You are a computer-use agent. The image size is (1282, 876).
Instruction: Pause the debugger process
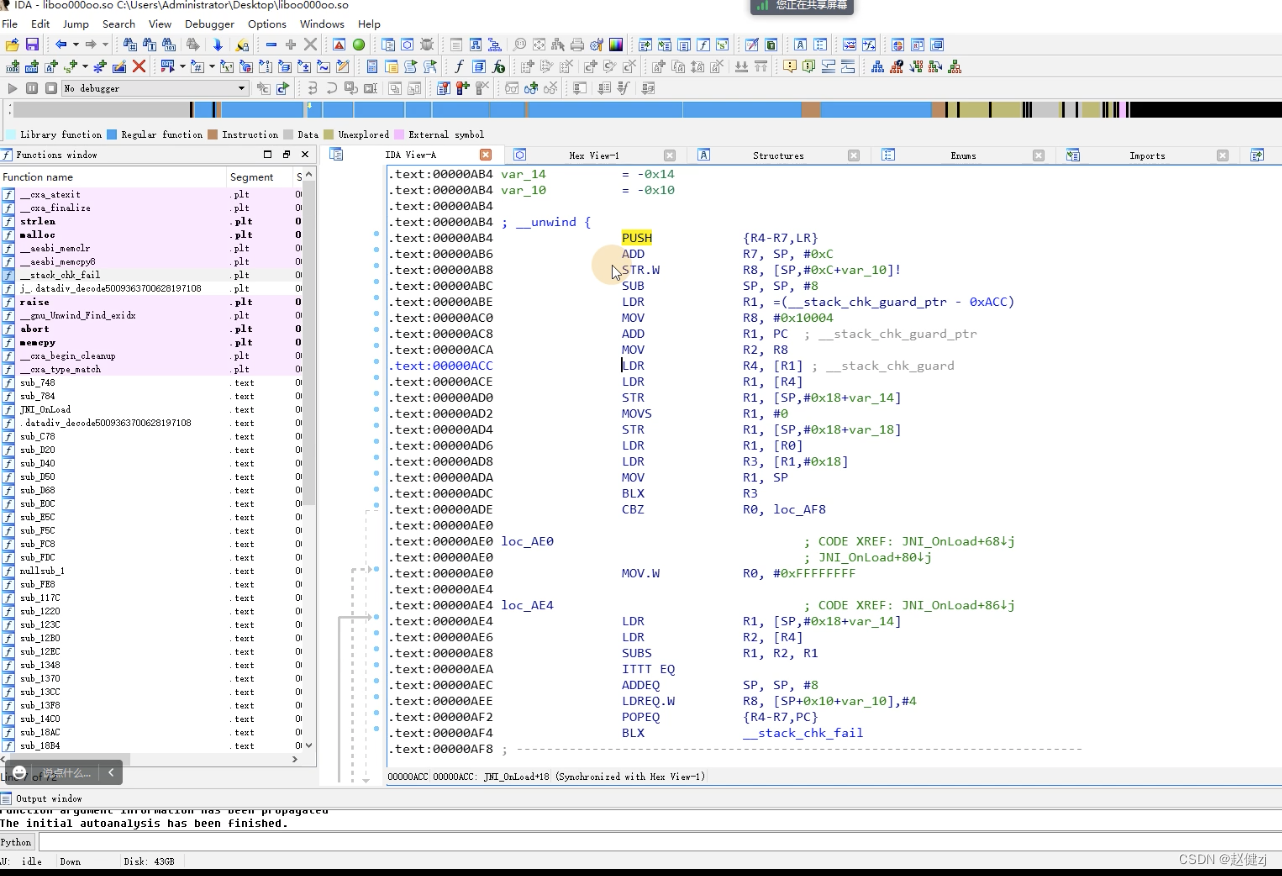pos(32,89)
